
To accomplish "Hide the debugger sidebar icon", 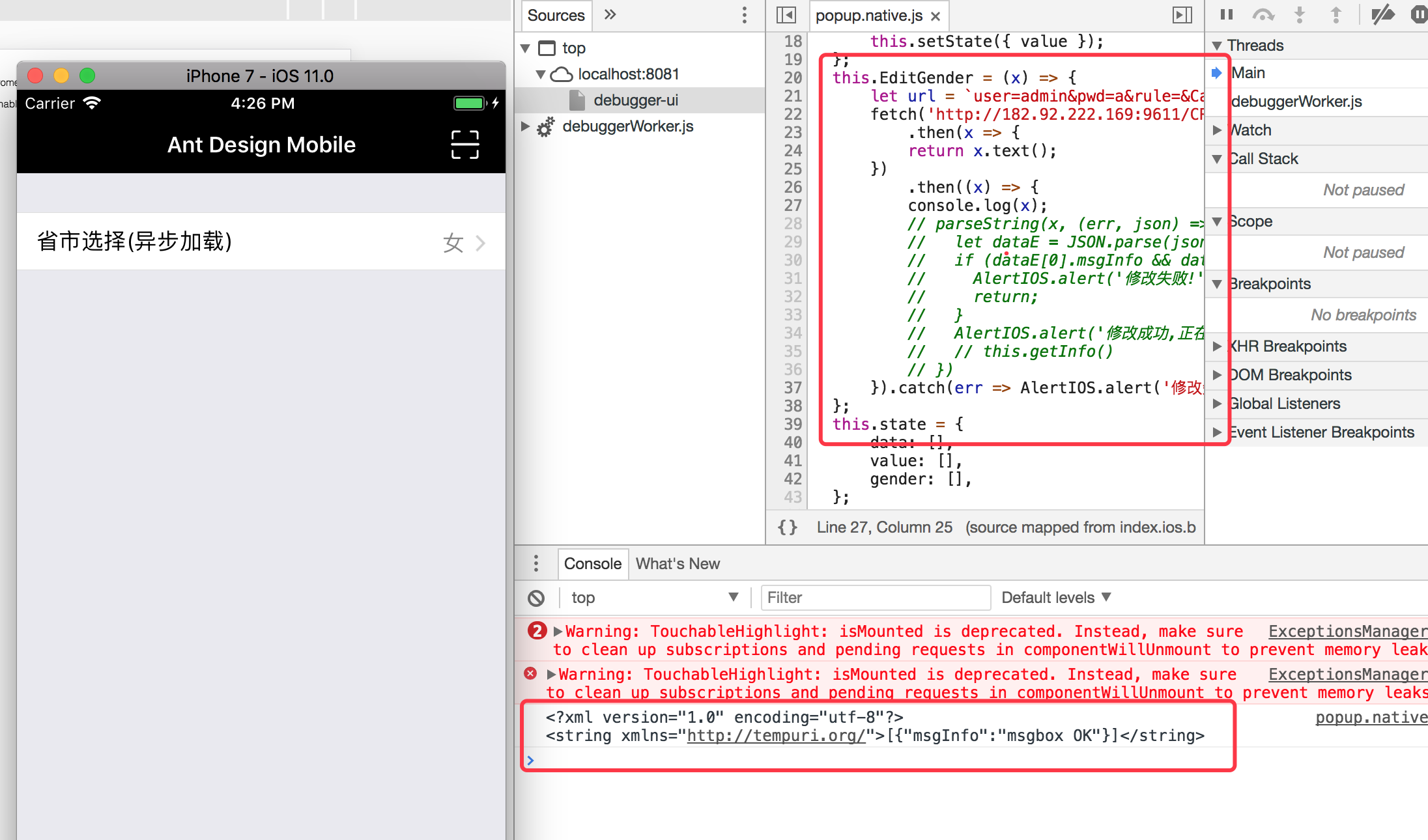I will (1182, 15).
